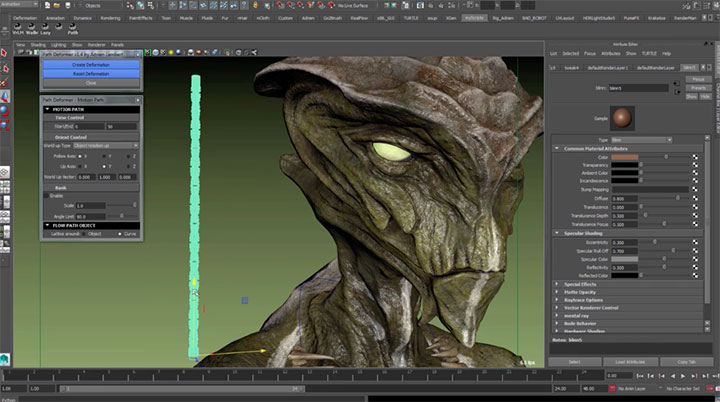Image resolution: width=720 pixels, height=402 pixels.
Task: Click the New Scene icon
Action: coord(47,6)
